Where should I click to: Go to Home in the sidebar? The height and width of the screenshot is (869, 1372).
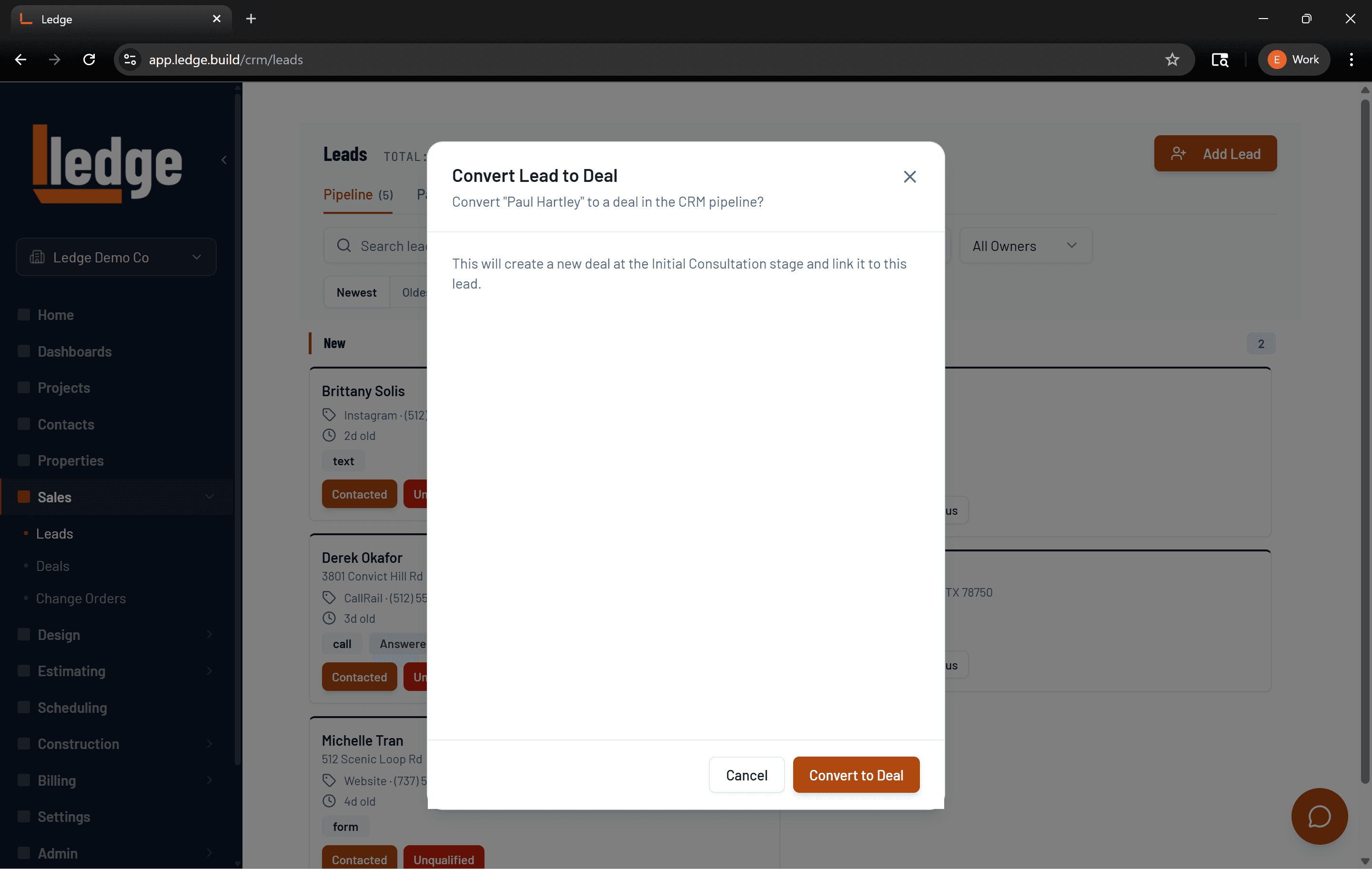(55, 315)
